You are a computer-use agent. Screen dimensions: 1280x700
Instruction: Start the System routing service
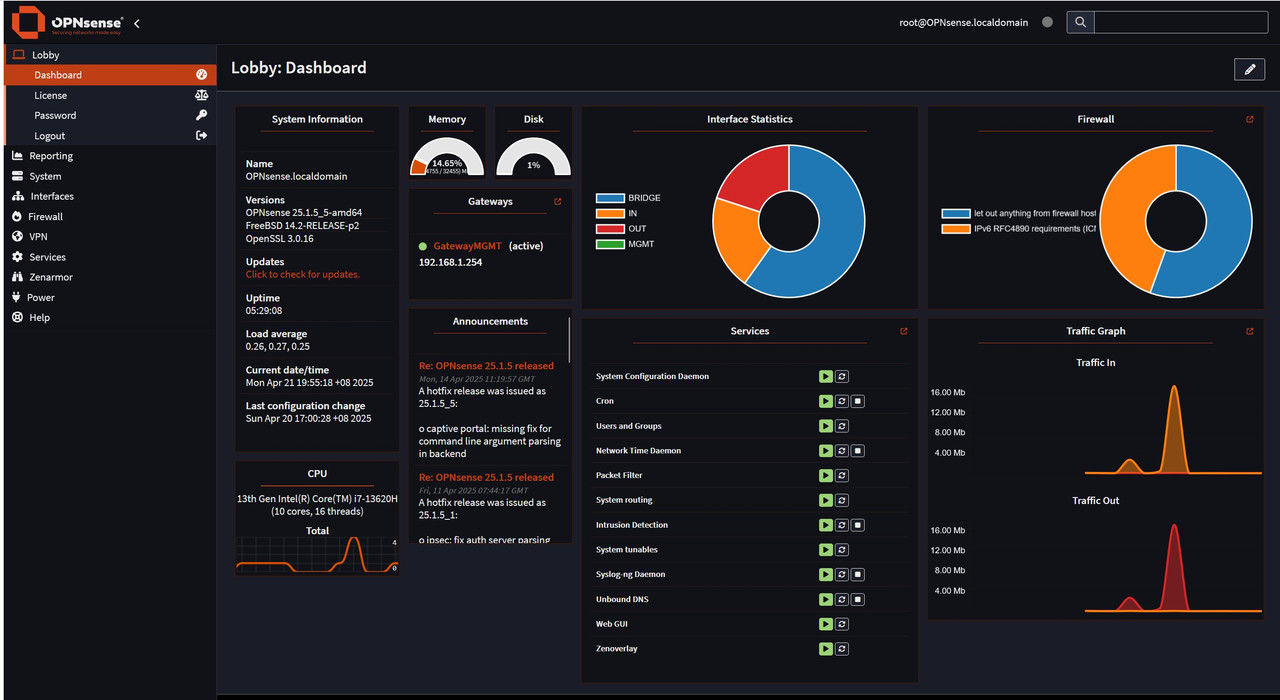pyautogui.click(x=825, y=500)
